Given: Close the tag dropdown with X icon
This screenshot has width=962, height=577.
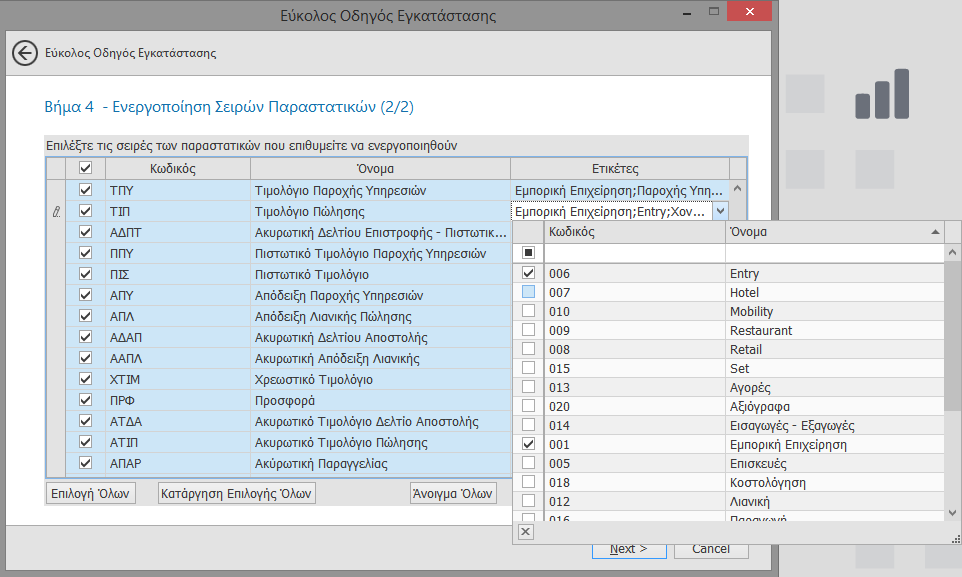Looking at the screenshot, I should [526, 532].
